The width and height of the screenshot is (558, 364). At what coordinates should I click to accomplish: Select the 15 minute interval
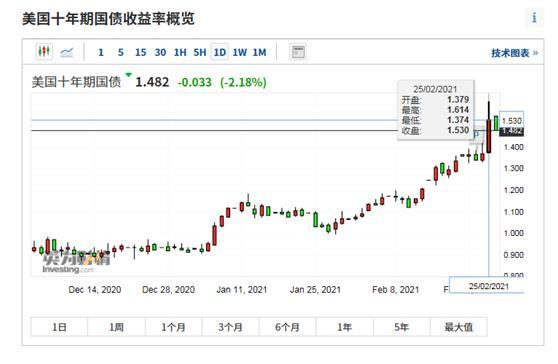141,53
